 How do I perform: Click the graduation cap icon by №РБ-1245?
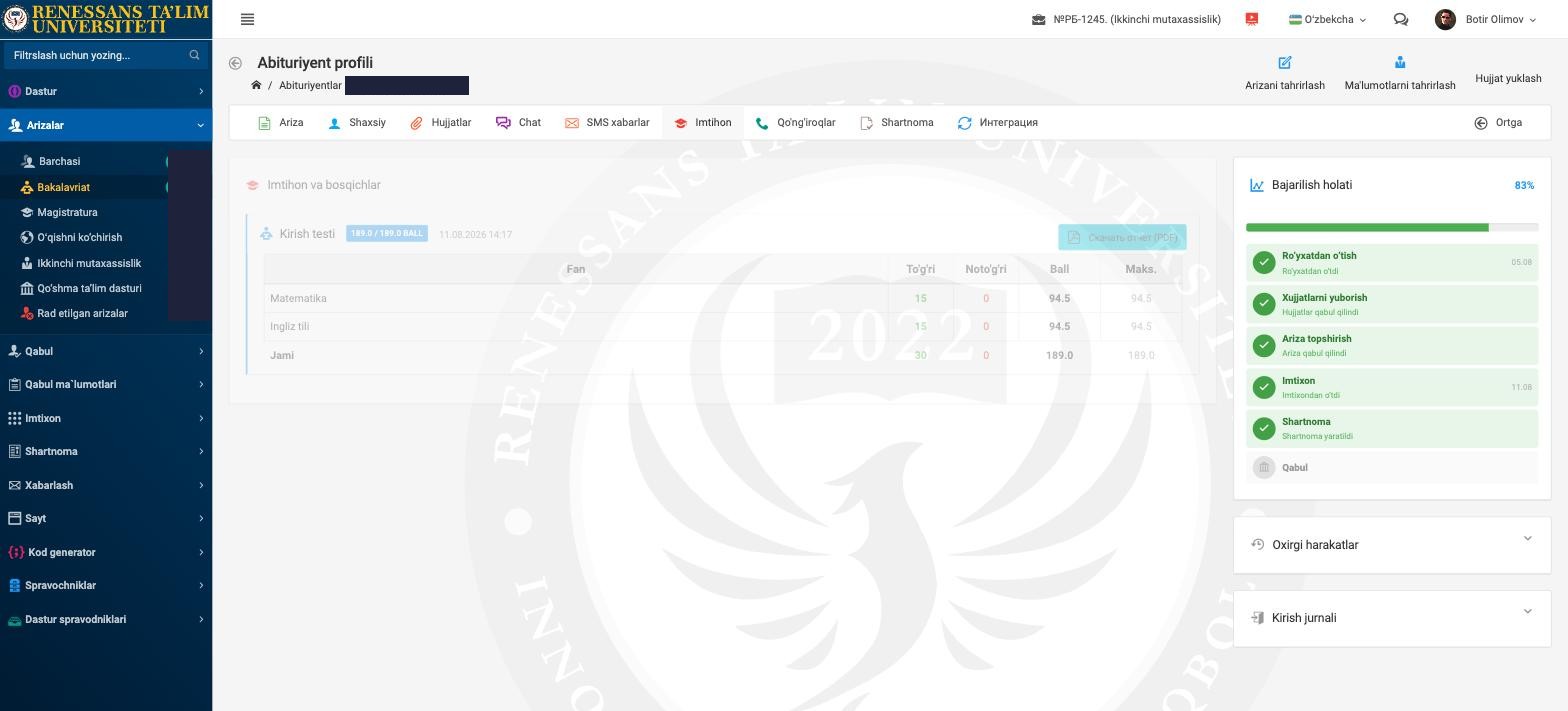(x=1039, y=19)
